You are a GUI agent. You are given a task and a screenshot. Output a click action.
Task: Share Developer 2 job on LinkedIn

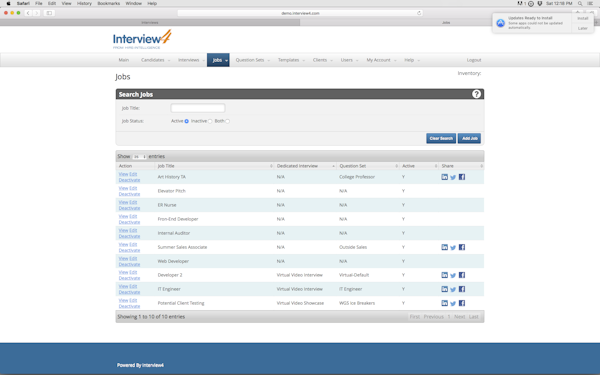(x=444, y=275)
